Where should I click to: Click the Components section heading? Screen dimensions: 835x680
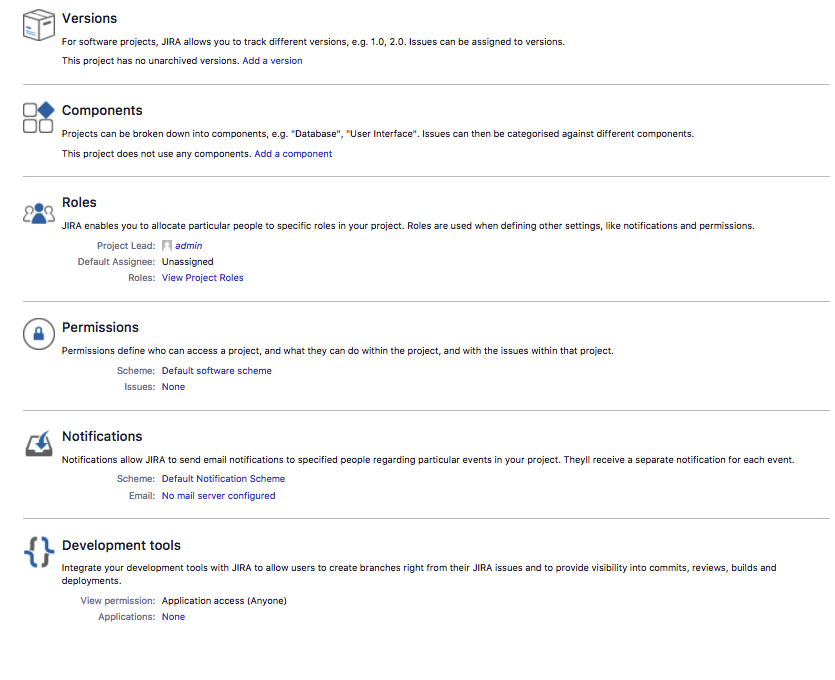point(102,110)
